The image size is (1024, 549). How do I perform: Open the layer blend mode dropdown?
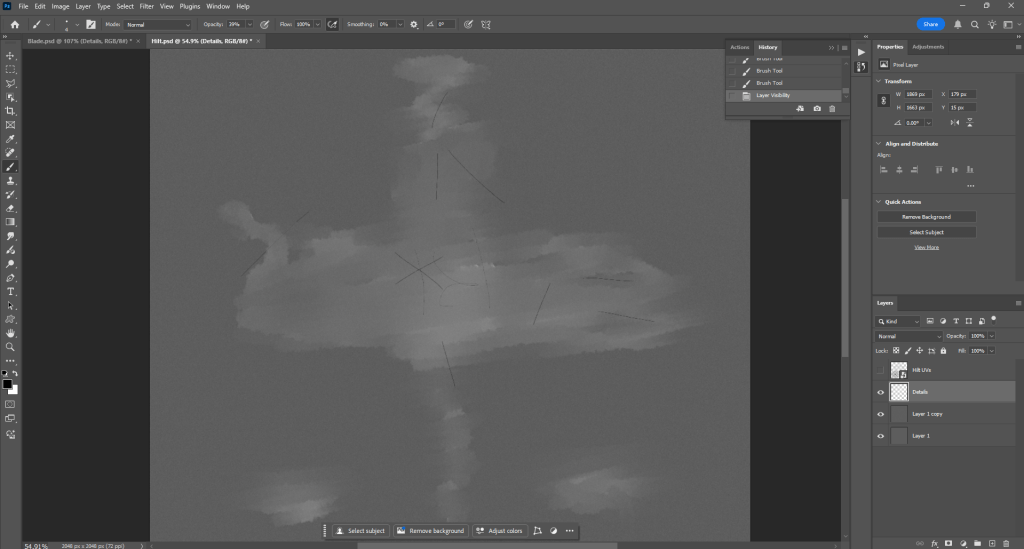pos(910,336)
